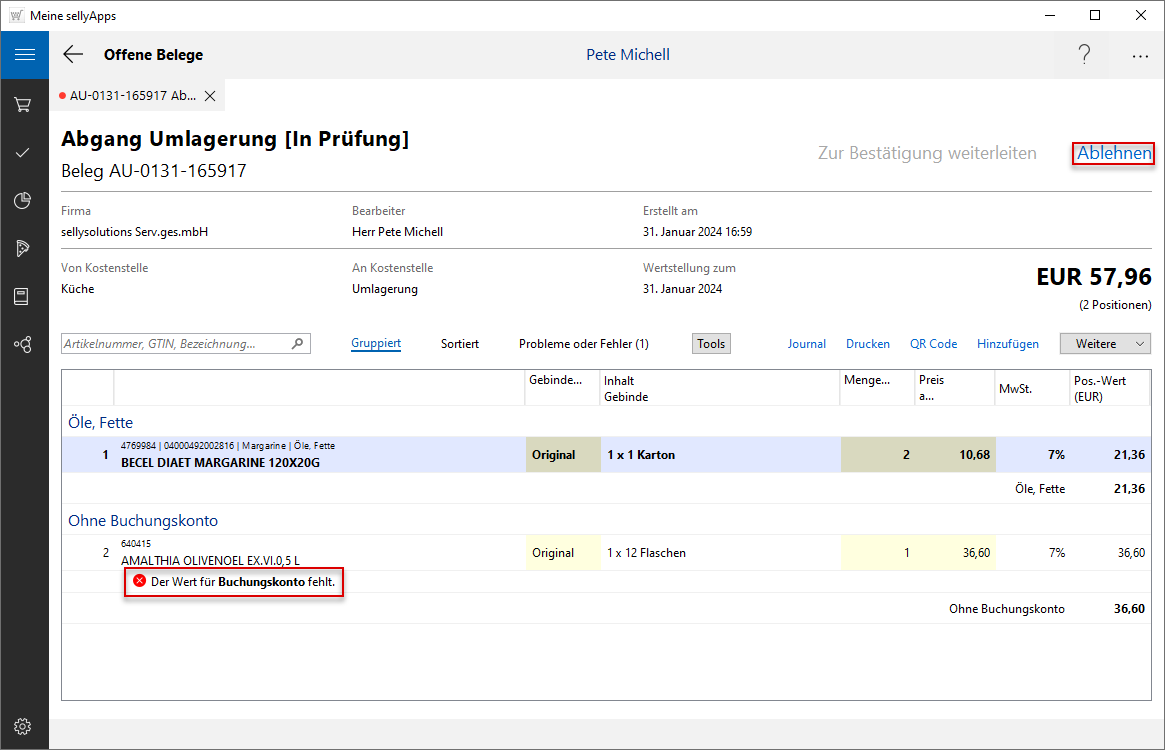Open the share nodes sidebar icon

pos(23,345)
